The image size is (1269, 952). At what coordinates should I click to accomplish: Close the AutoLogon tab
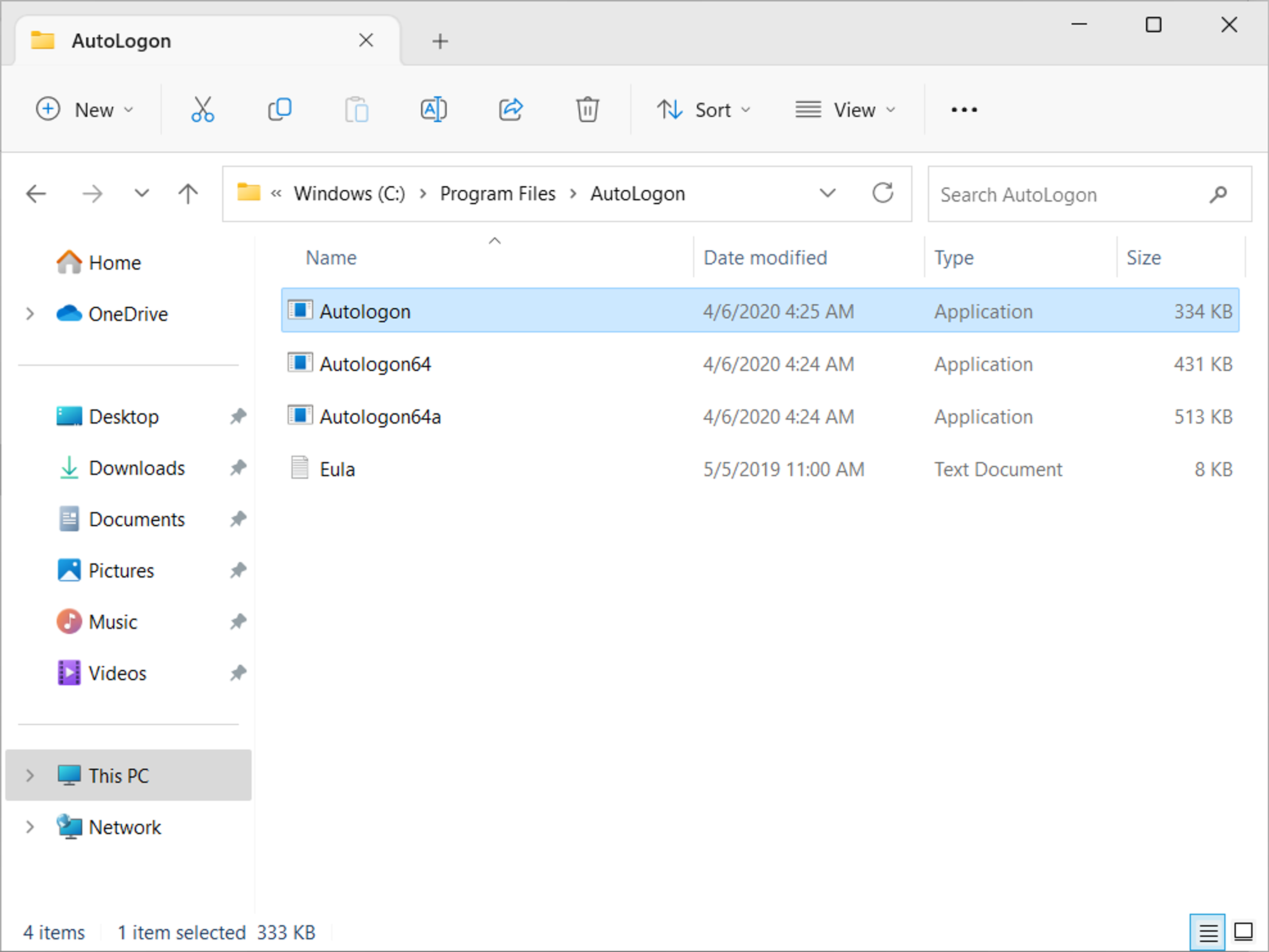366,40
